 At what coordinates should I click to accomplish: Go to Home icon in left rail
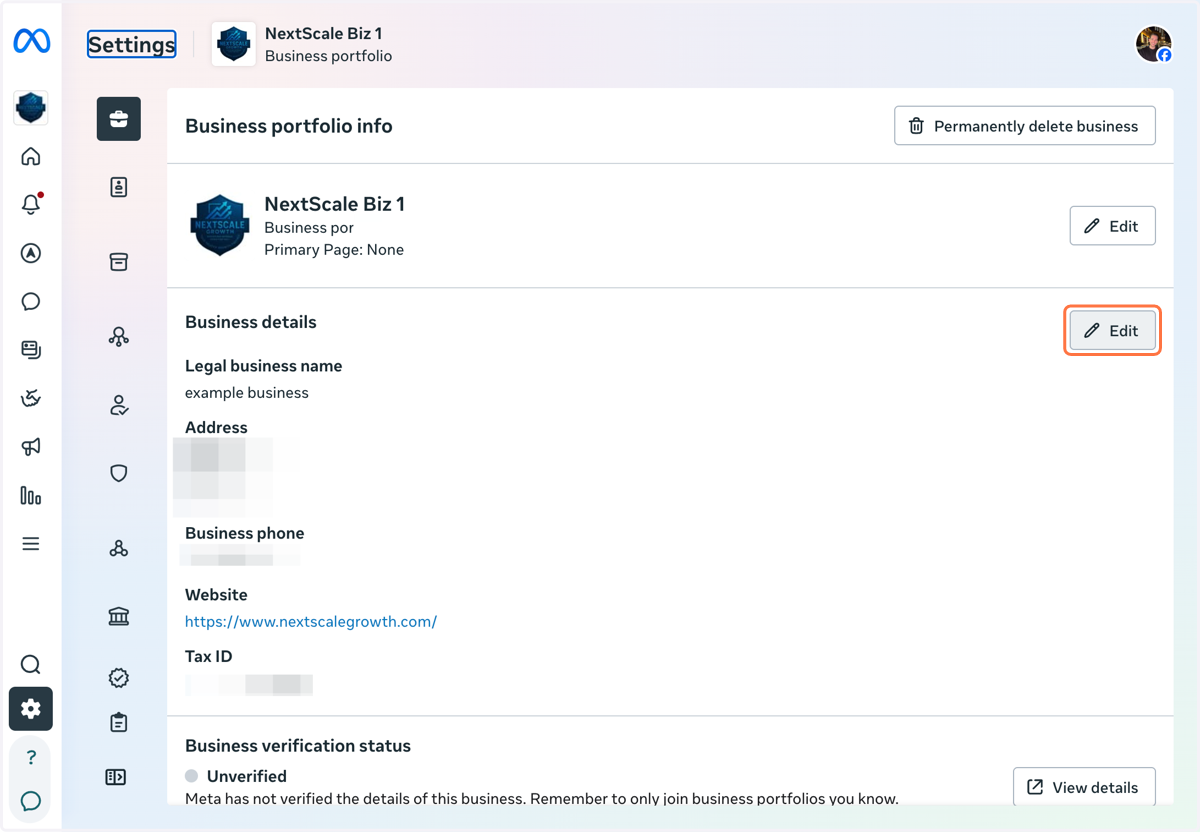tap(31, 156)
